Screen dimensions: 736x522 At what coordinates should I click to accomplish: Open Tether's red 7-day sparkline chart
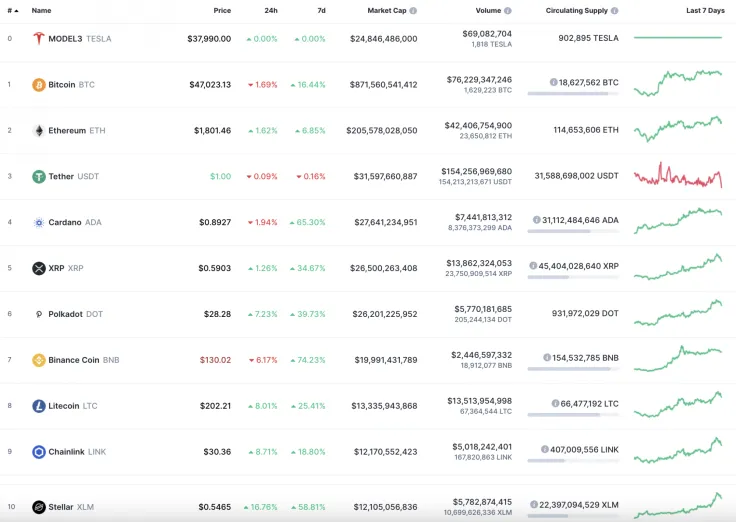(x=678, y=175)
